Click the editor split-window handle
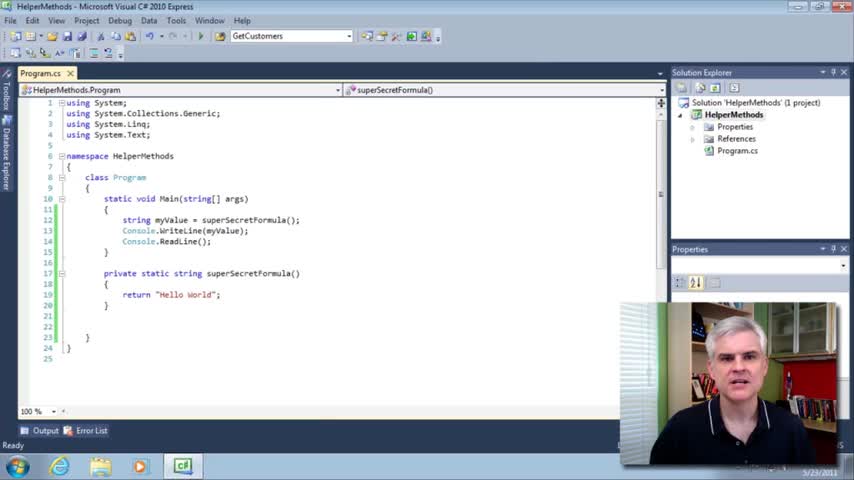The height and width of the screenshot is (480, 854). point(661,103)
